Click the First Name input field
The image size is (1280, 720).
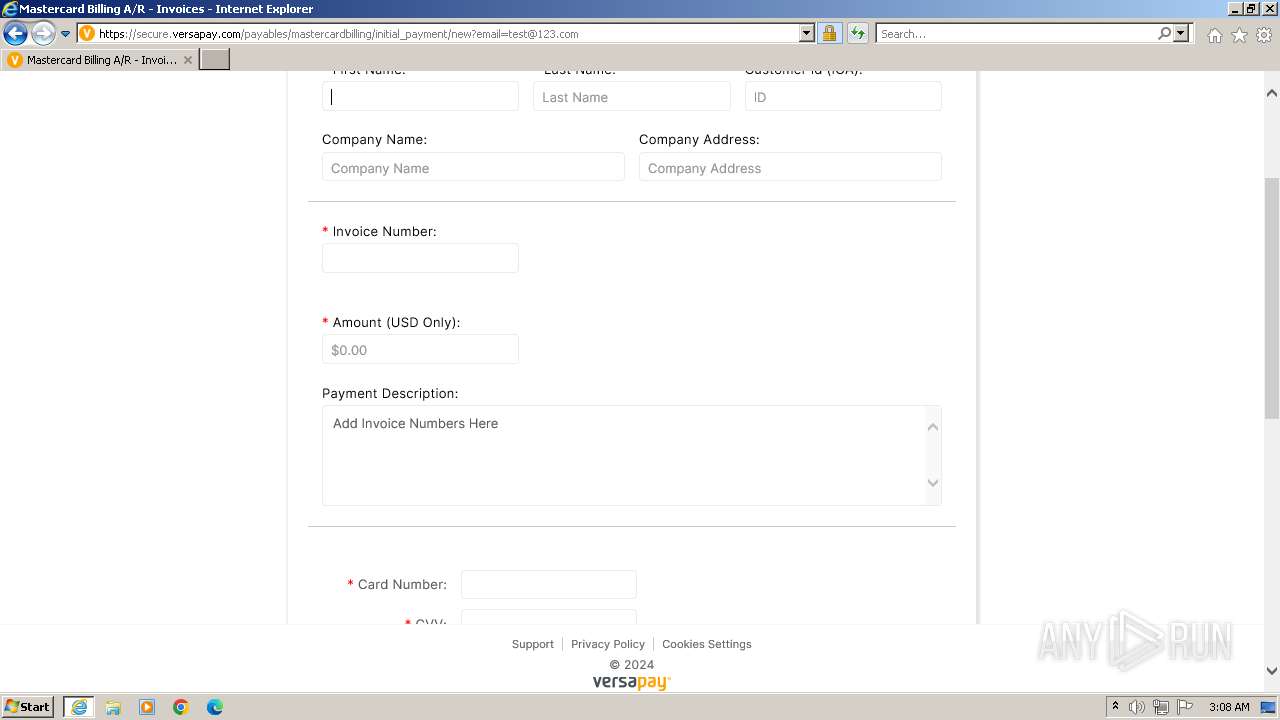[x=420, y=97]
